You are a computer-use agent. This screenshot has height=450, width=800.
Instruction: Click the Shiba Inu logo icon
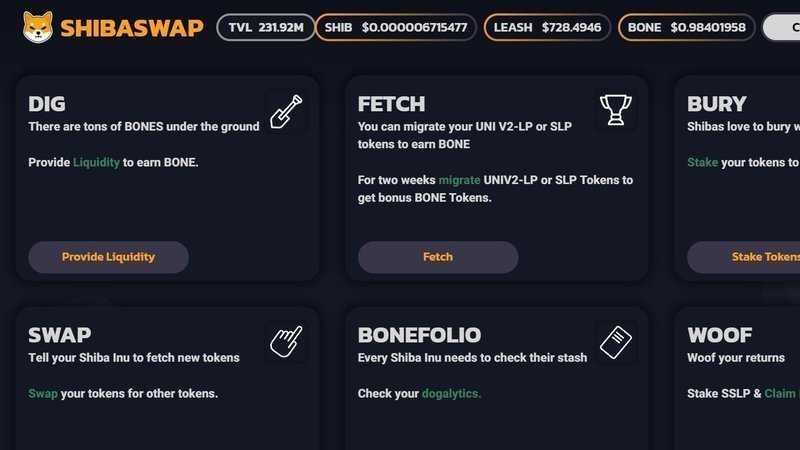tap(38, 27)
